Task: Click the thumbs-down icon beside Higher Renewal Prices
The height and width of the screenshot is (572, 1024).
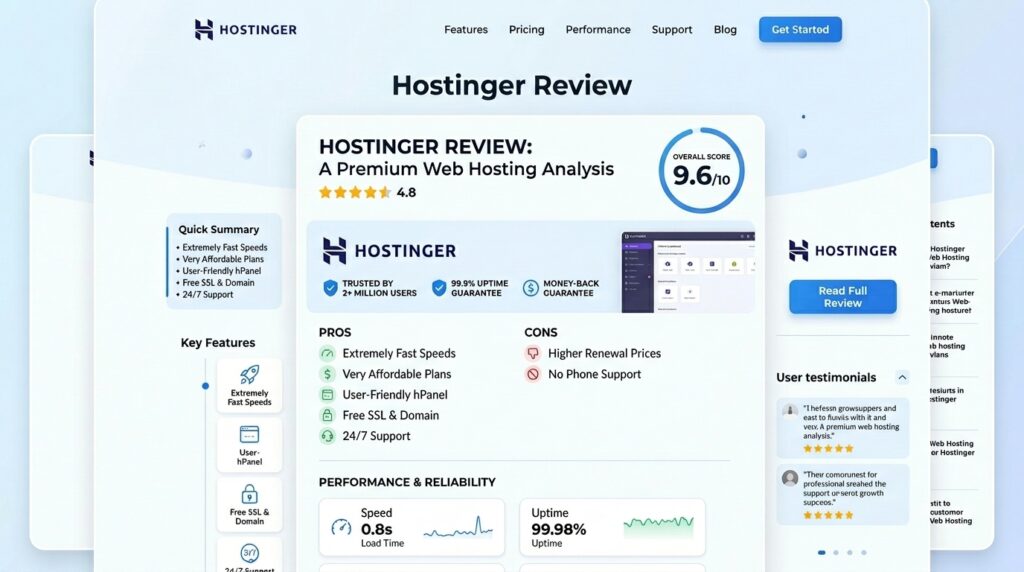Action: point(533,353)
